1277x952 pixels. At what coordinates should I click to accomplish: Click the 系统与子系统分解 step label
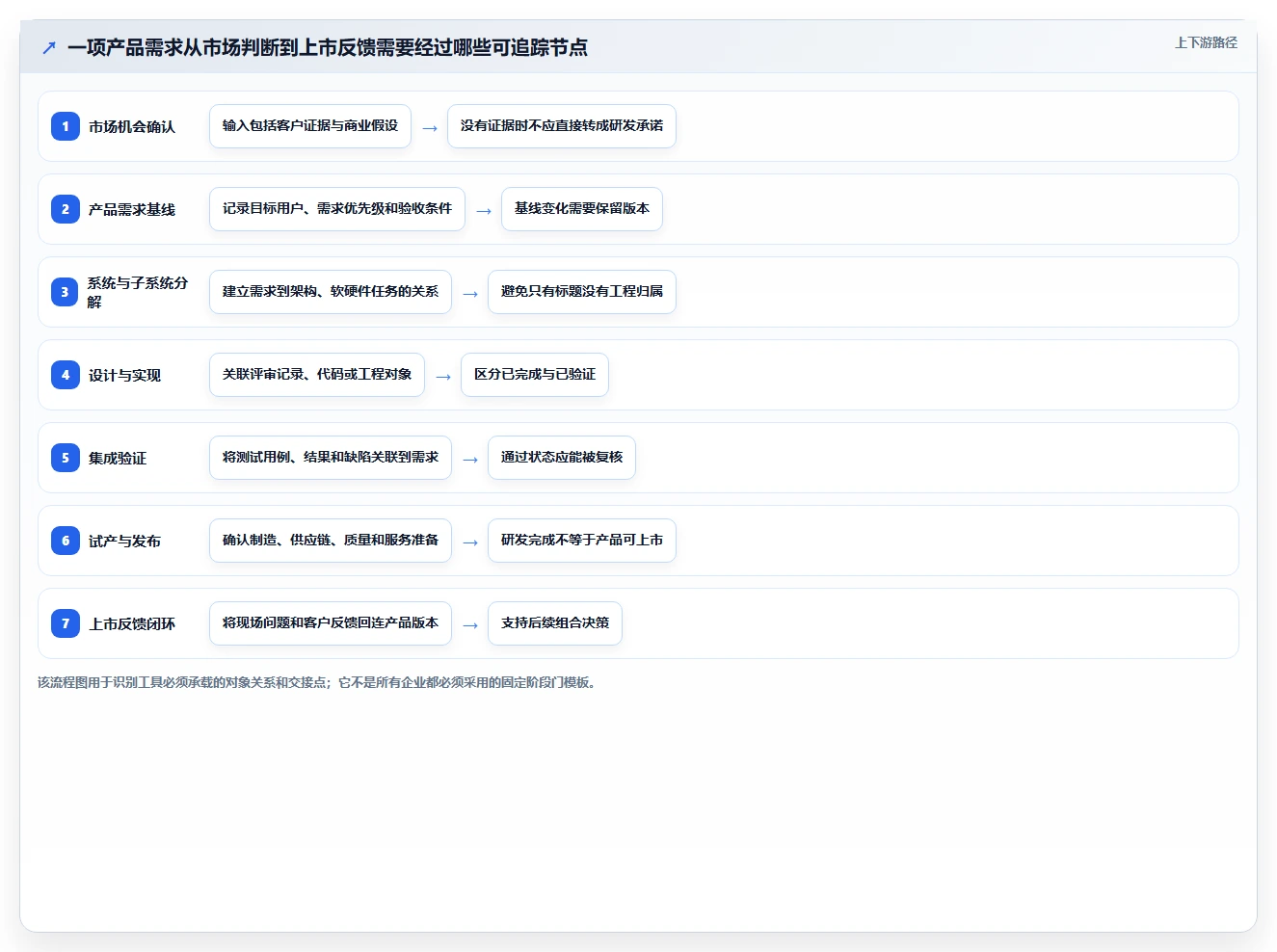138,292
